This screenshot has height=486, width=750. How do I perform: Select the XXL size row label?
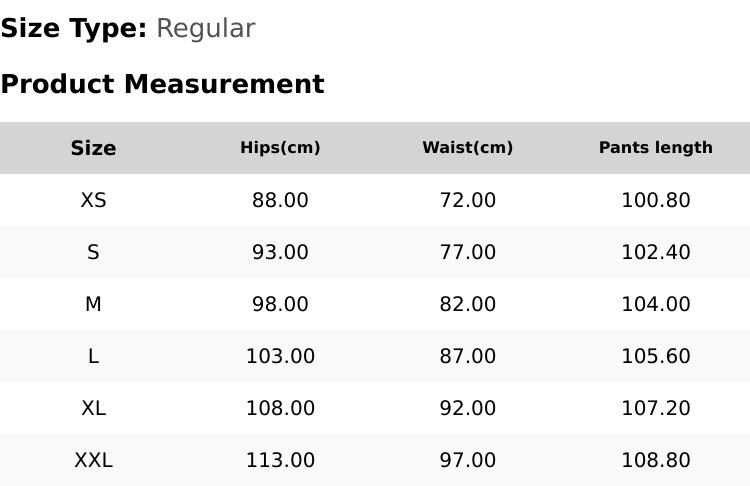coord(93,460)
